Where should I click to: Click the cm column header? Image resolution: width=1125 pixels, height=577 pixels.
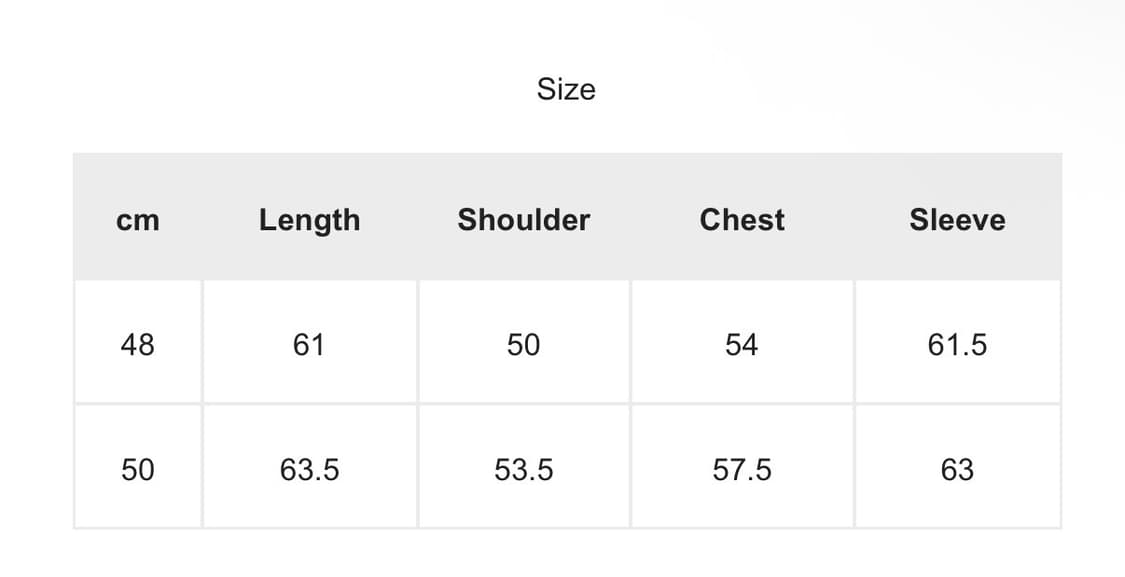[x=138, y=220]
